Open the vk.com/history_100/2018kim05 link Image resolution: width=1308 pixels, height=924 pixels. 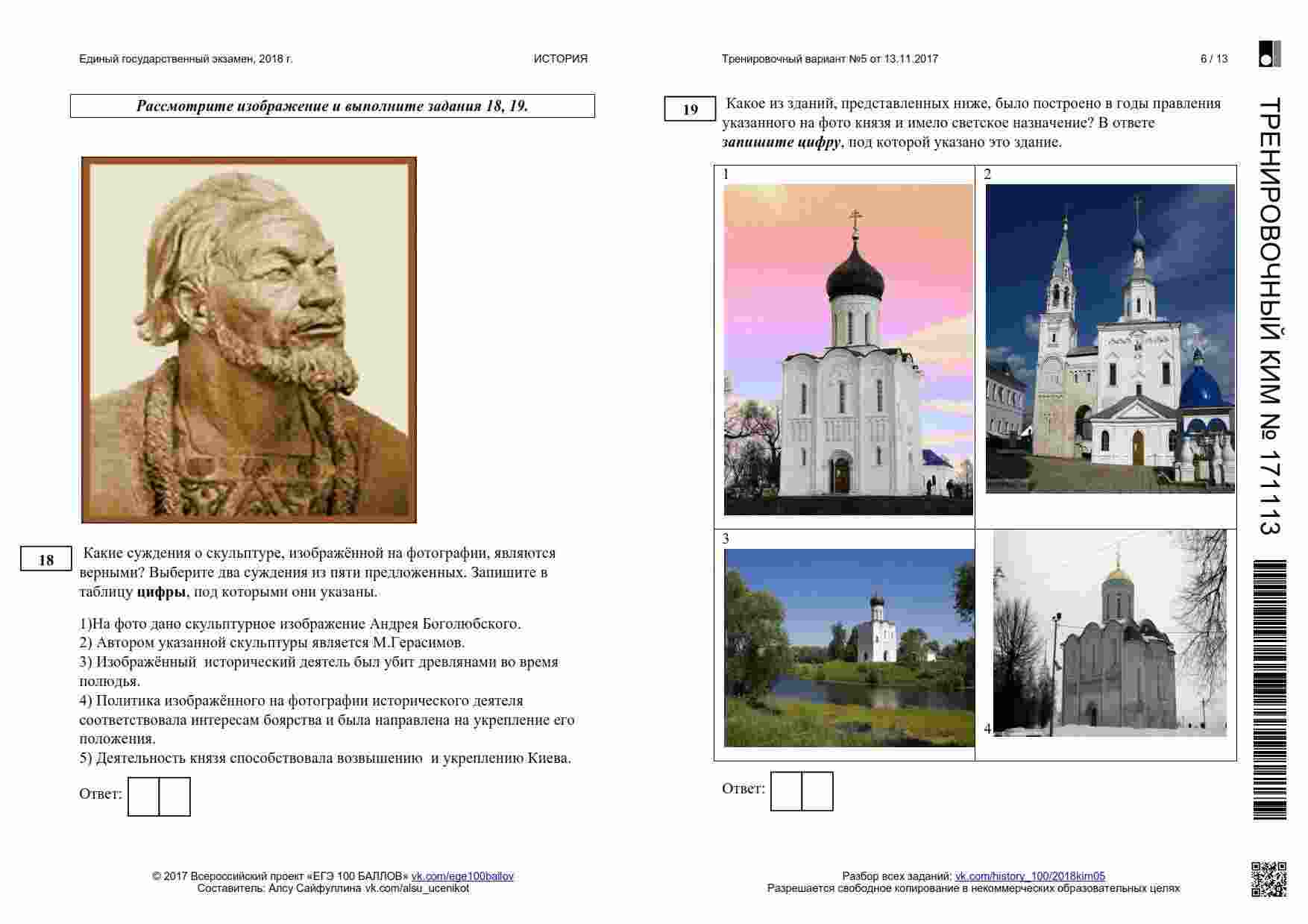pos(1030,876)
